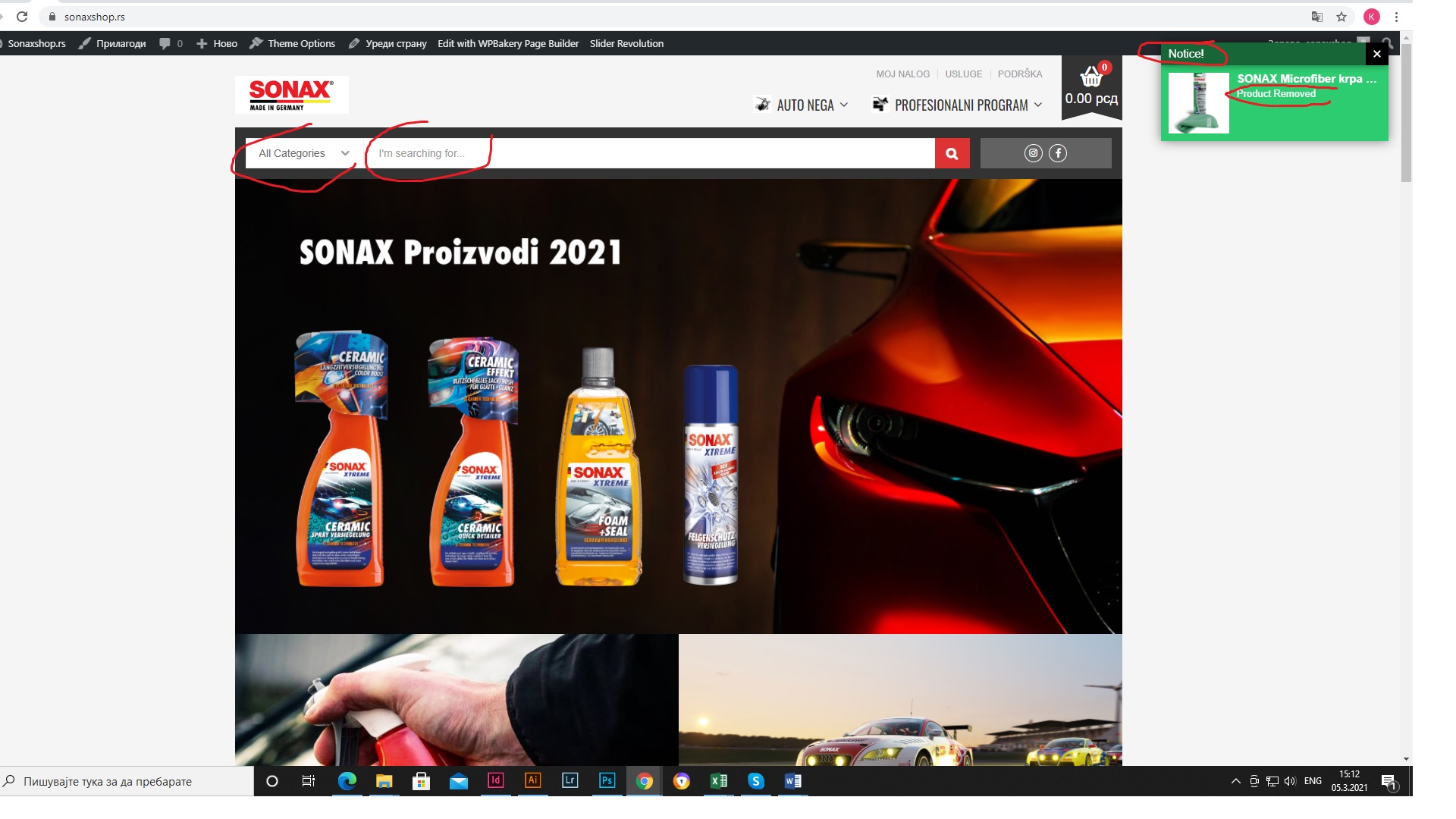This screenshot has width=1456, height=819.
Task: Click the MOJ NALOG link
Action: click(x=902, y=74)
